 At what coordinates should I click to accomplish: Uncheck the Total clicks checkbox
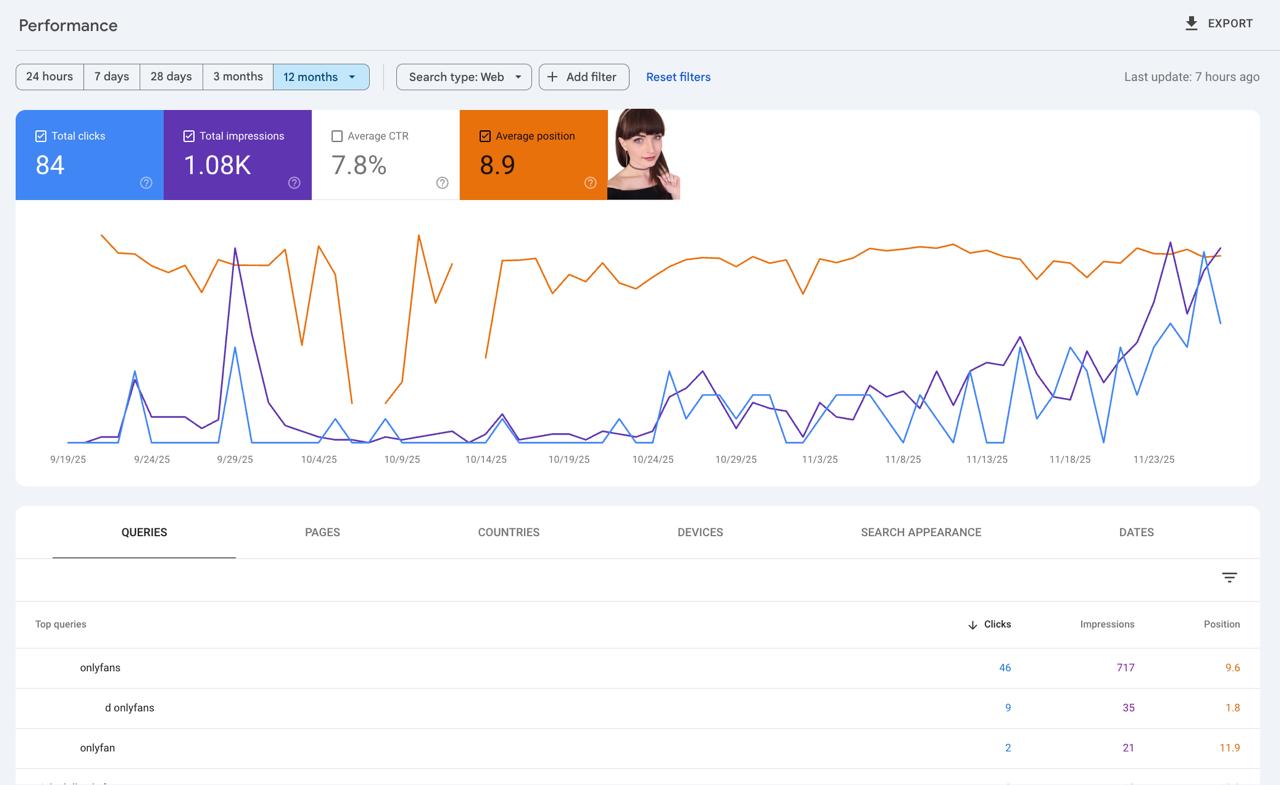(x=41, y=136)
